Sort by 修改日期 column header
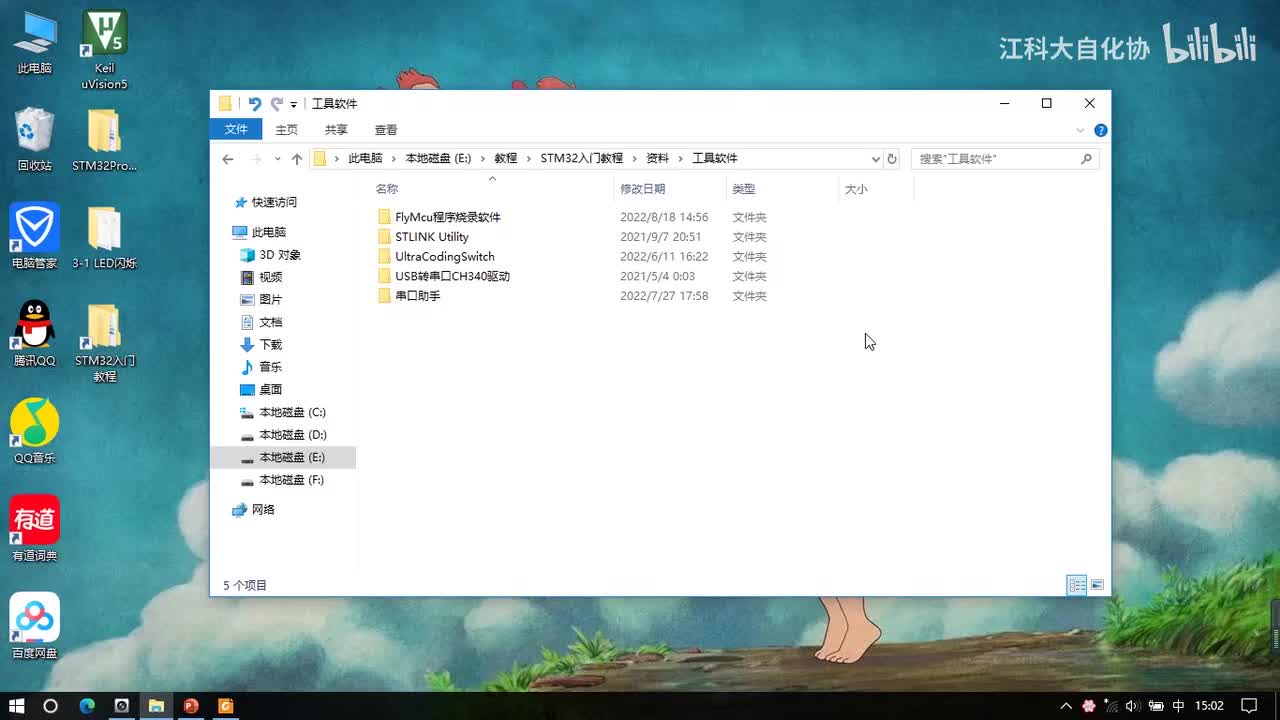The height and width of the screenshot is (720, 1280). [642, 189]
